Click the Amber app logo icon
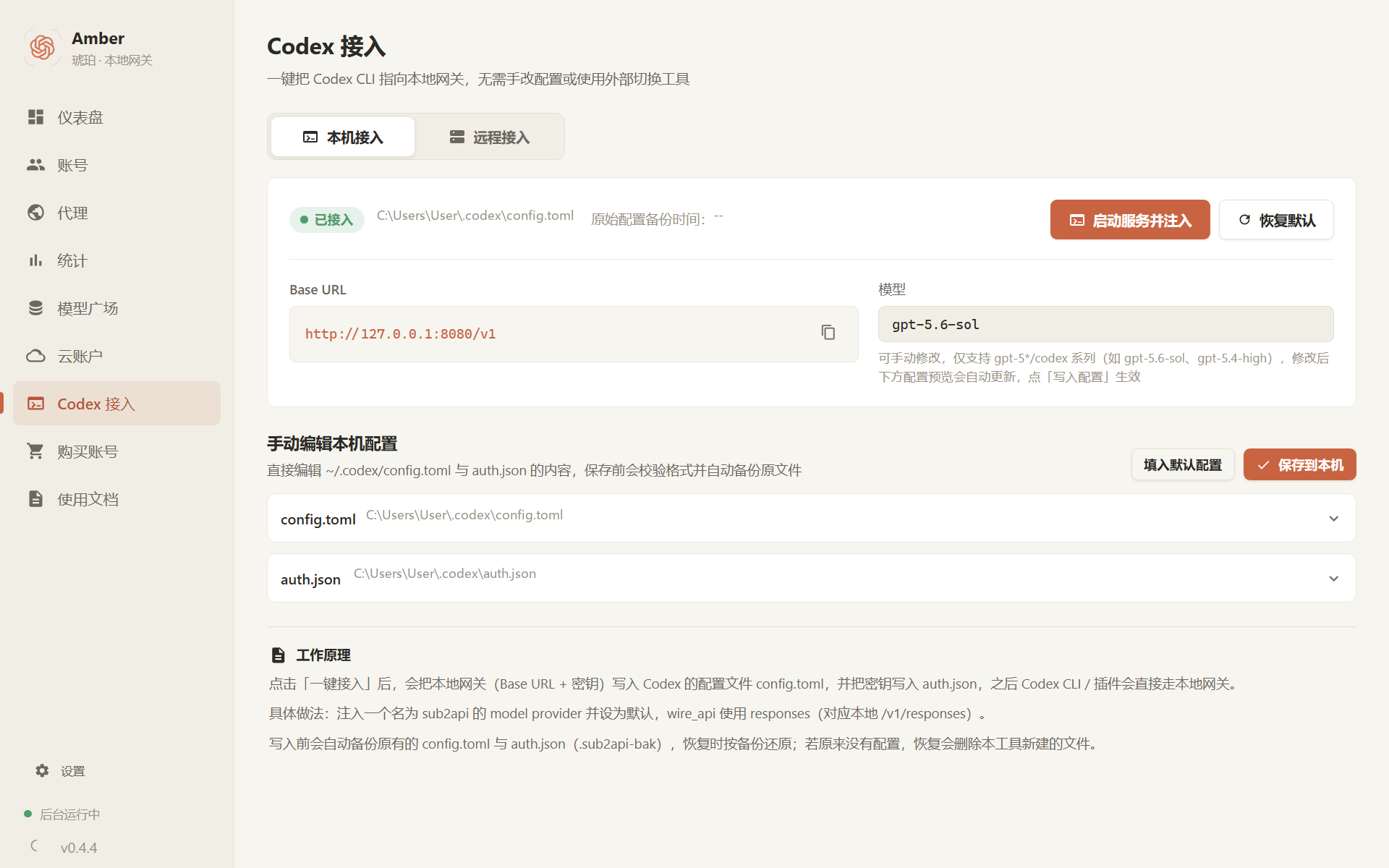 (43, 48)
